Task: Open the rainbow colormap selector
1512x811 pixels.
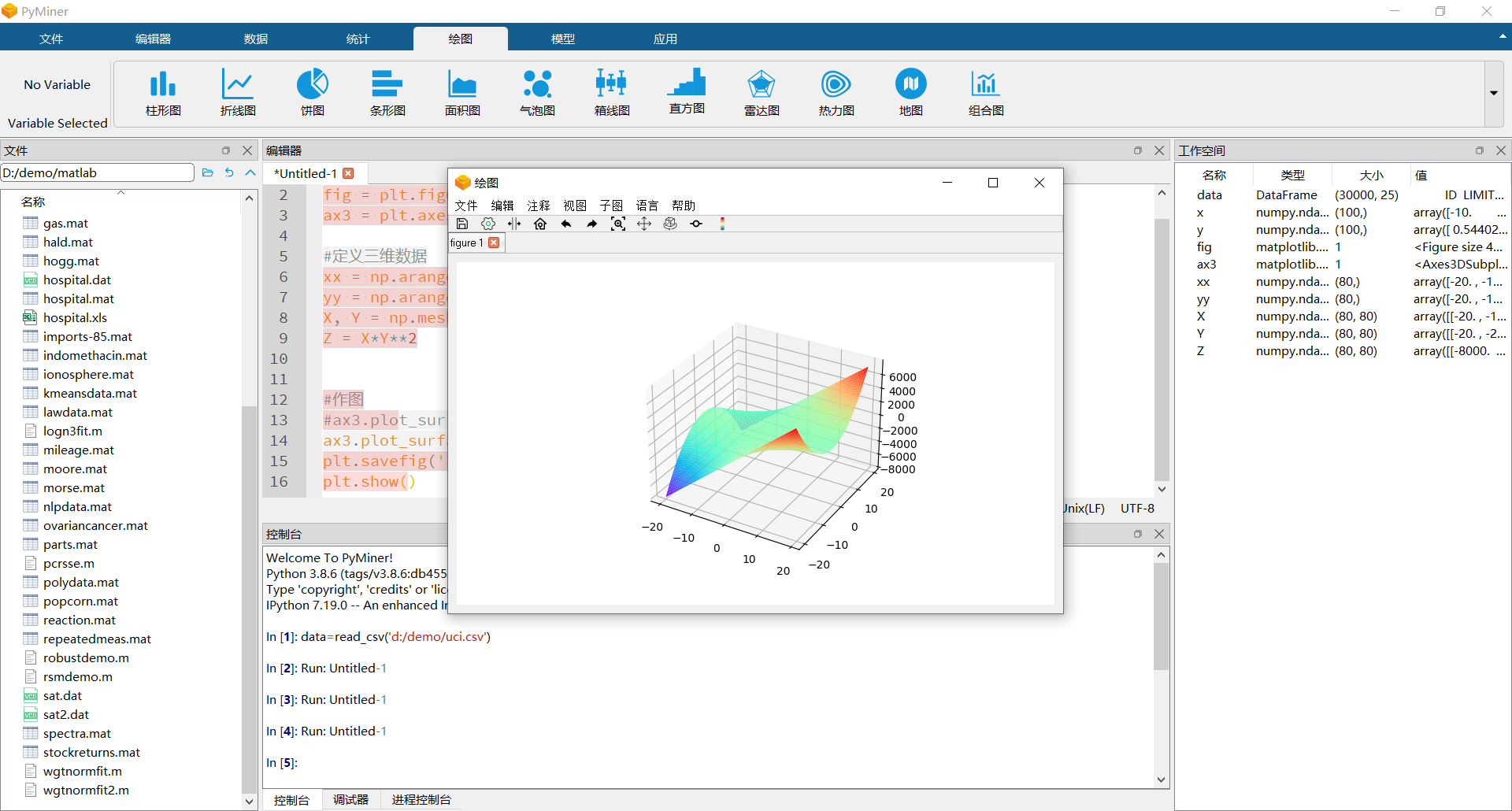Action: coord(722,224)
